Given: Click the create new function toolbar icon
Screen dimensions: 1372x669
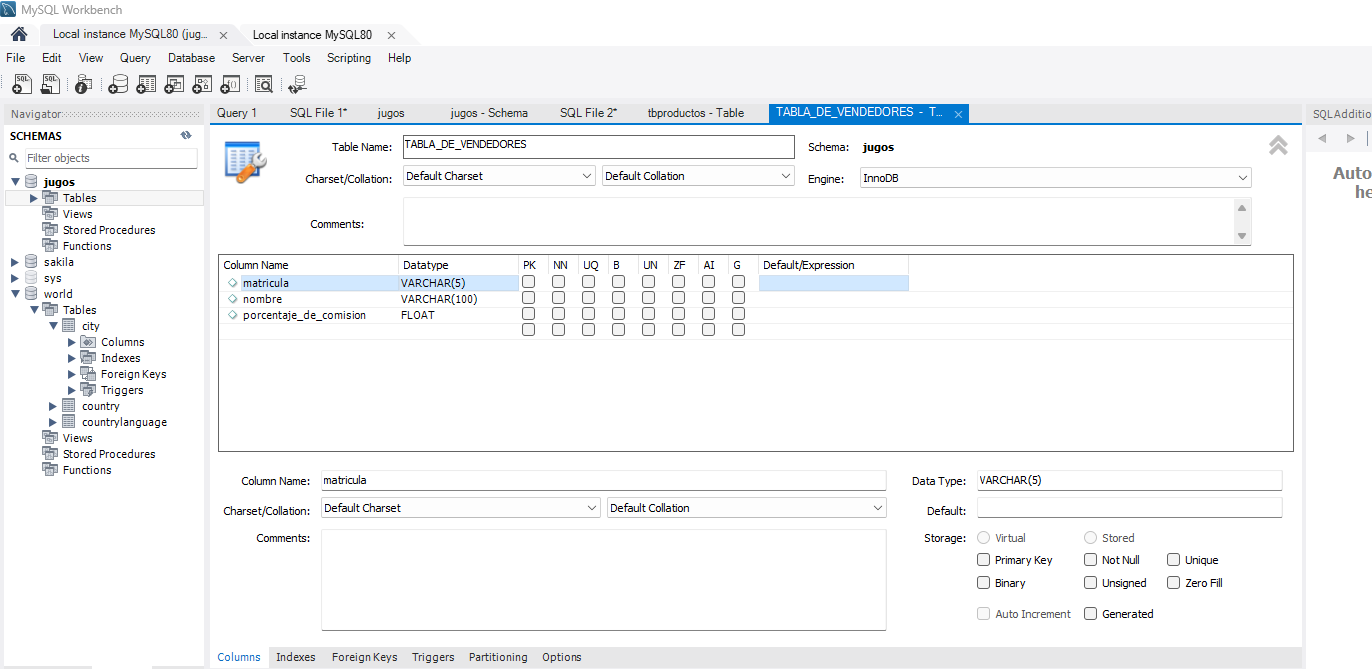Looking at the screenshot, I should point(230,85).
